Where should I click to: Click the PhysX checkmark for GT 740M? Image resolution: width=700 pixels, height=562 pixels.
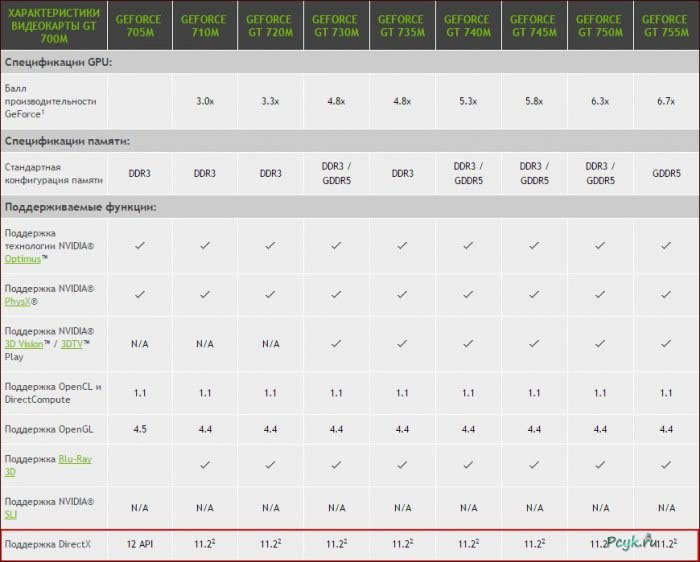(468, 295)
